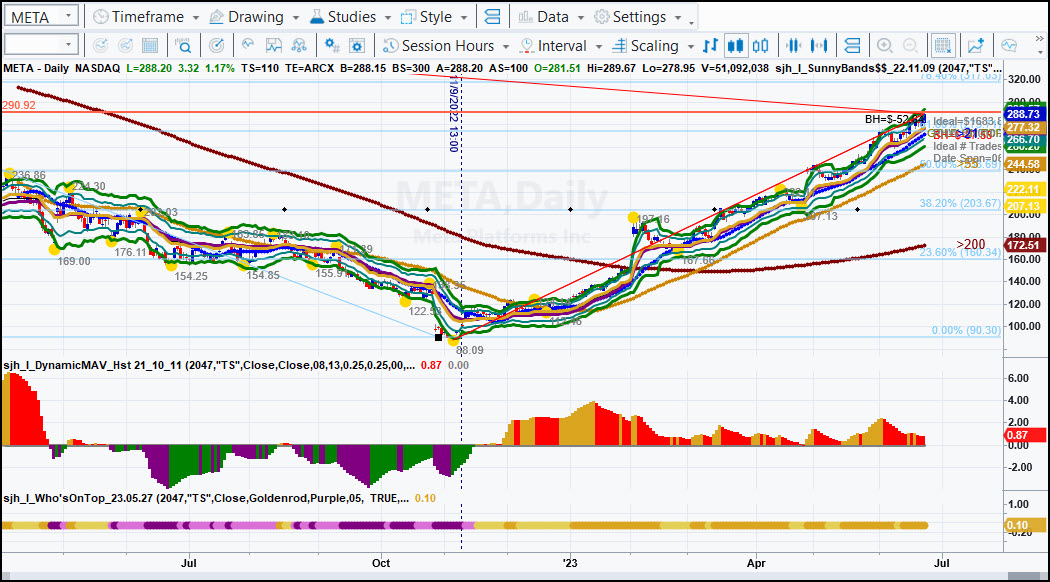The image size is (1050, 582).
Task: Click the 222.11 yellow price tag
Action: [x=1023, y=190]
